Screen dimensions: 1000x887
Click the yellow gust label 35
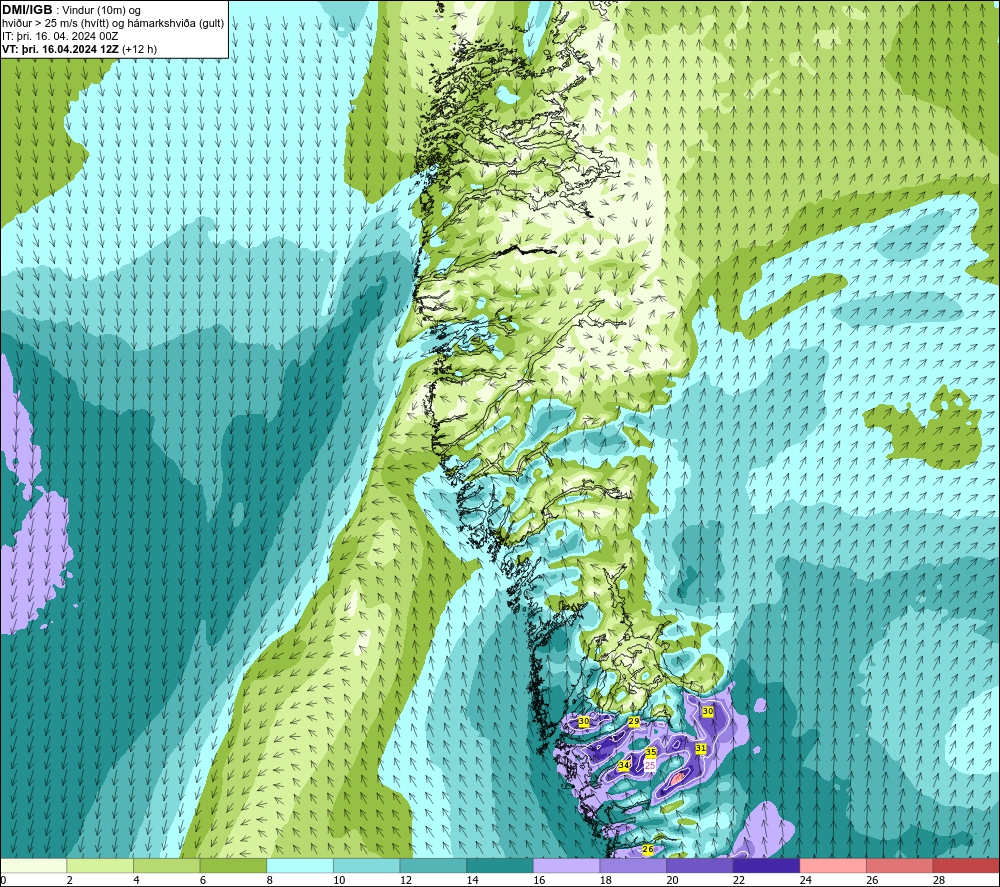pos(651,753)
